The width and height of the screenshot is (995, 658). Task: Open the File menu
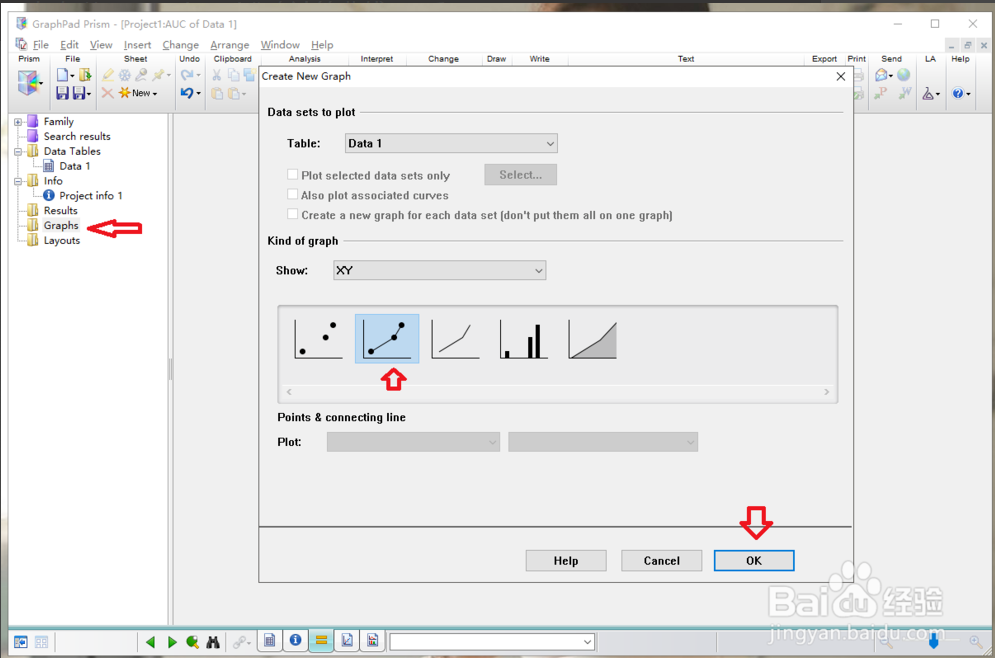(41, 44)
